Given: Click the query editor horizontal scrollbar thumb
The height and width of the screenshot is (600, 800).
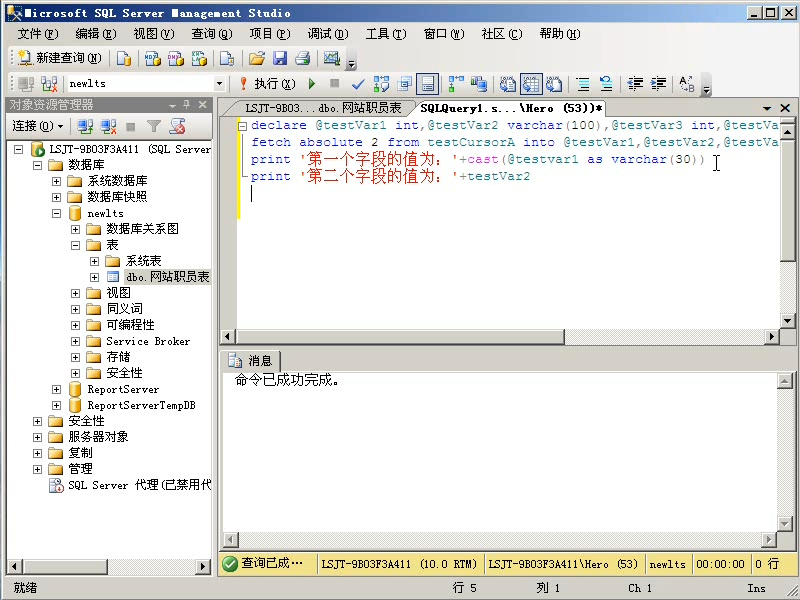Looking at the screenshot, I should coord(401,336).
